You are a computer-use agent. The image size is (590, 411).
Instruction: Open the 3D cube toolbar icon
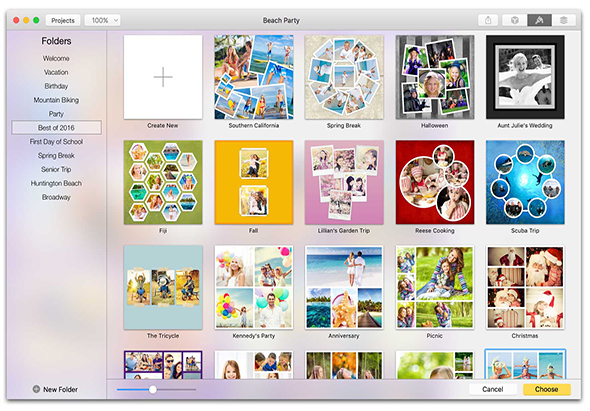(x=515, y=20)
